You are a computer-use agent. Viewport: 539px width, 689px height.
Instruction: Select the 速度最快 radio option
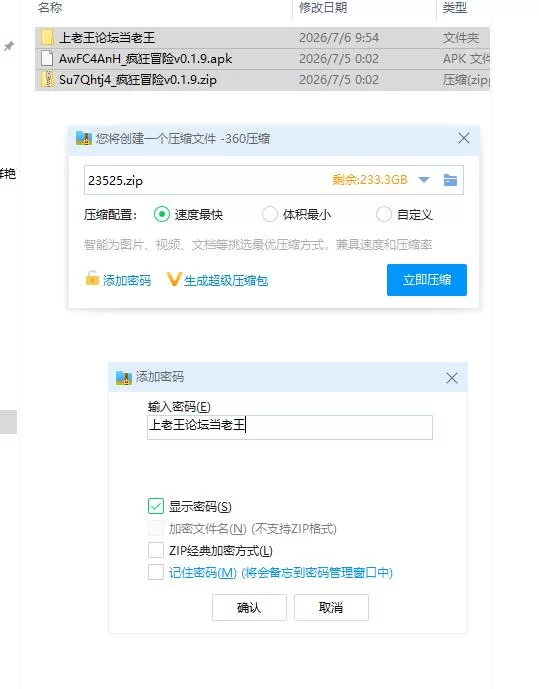point(162,214)
